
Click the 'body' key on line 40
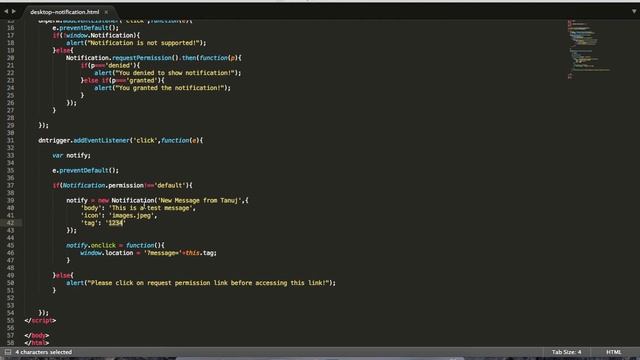tap(91, 208)
